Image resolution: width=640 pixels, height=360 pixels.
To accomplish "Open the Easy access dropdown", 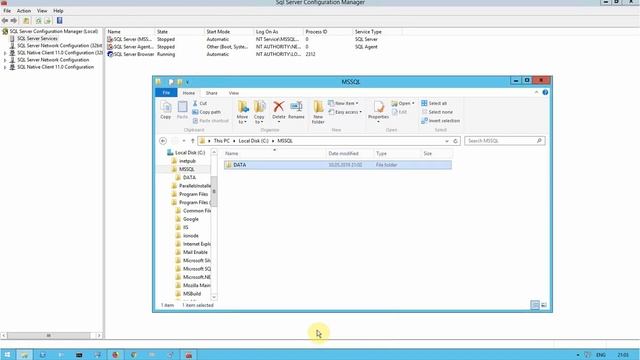I will 345,112.
